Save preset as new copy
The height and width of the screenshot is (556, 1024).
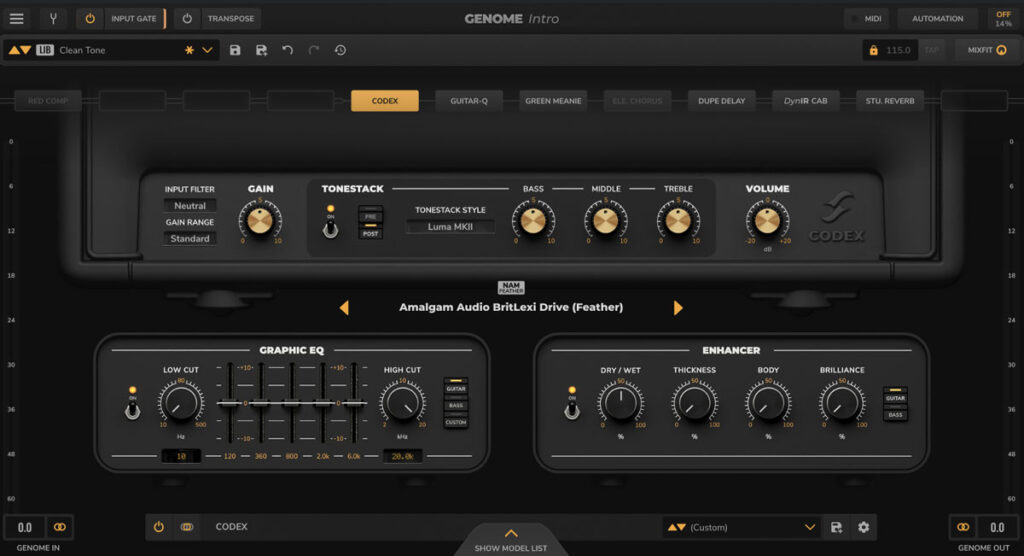261,50
